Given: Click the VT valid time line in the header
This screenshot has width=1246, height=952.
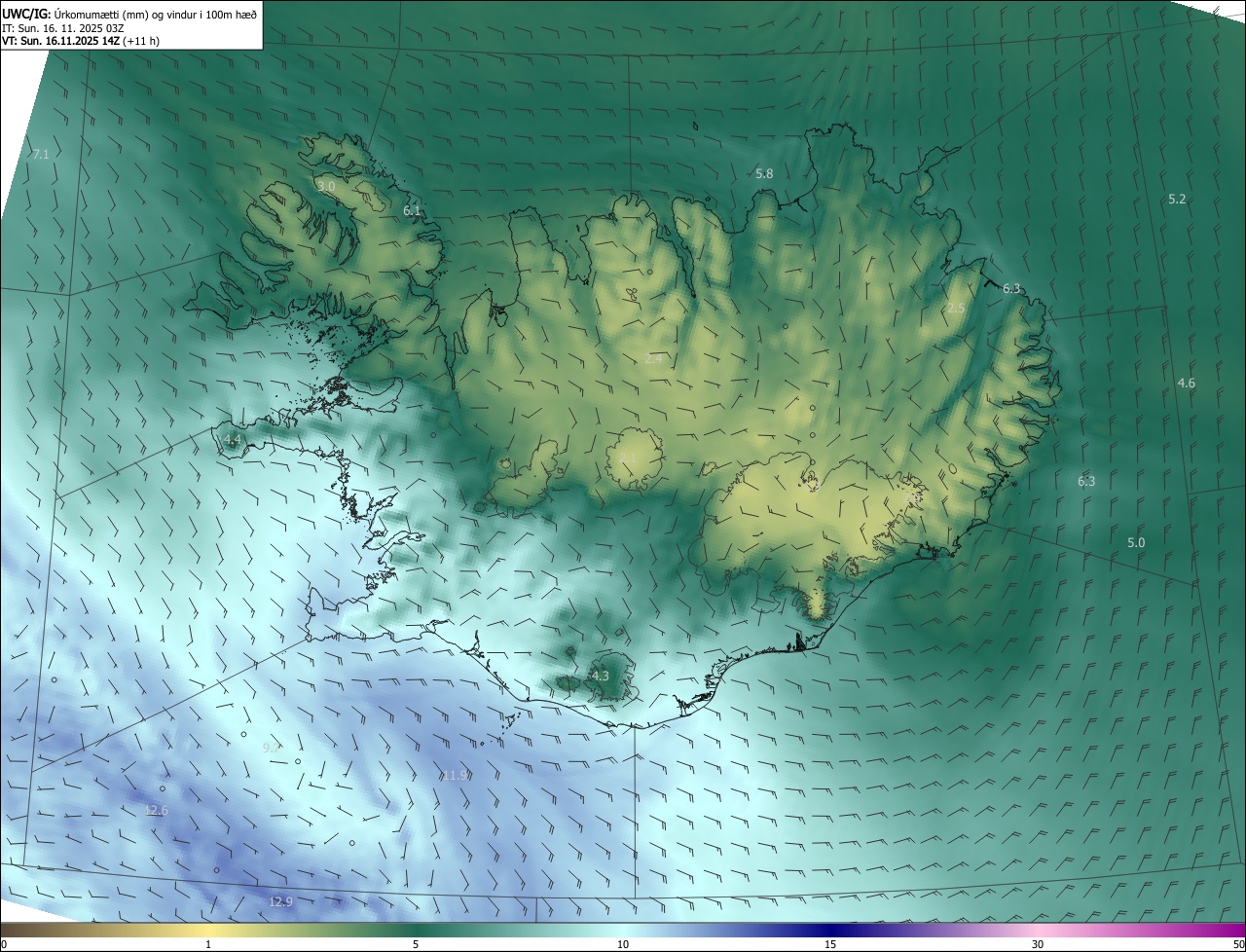Looking at the screenshot, I should tap(80, 41).
